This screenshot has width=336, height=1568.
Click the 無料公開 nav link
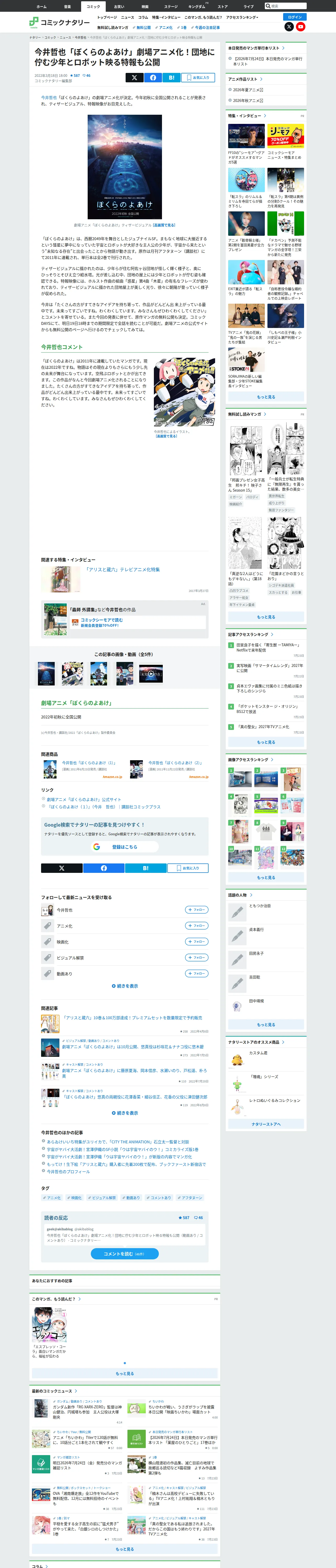142,27
